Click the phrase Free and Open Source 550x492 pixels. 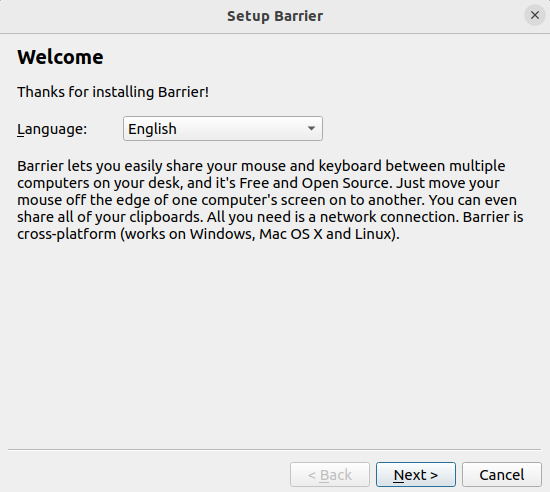(314, 183)
